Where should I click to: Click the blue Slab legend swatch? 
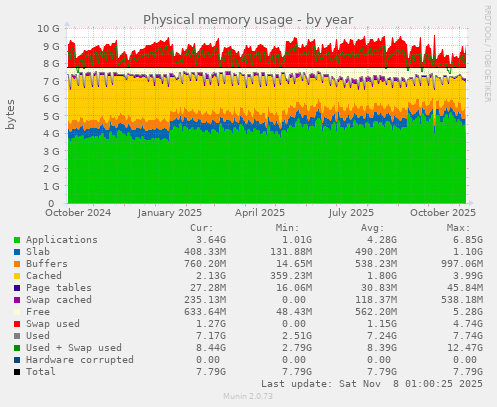[x=17, y=252]
